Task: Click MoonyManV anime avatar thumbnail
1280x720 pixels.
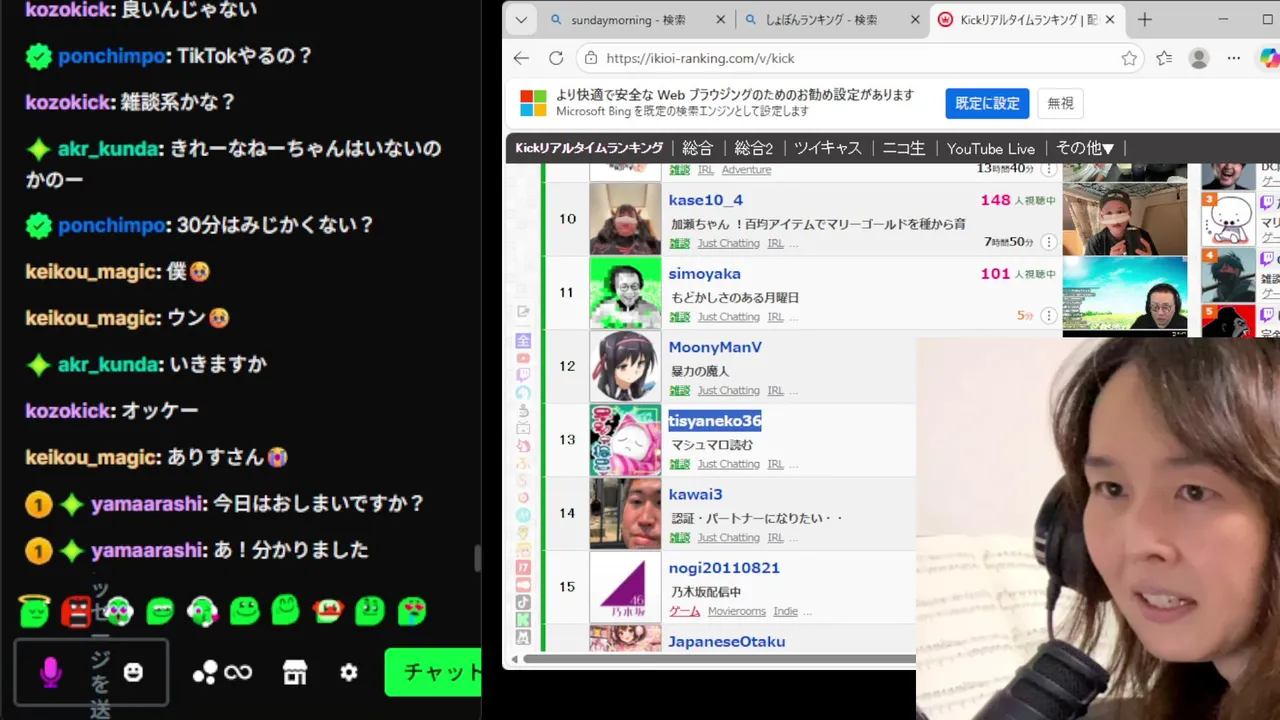Action: (625, 366)
